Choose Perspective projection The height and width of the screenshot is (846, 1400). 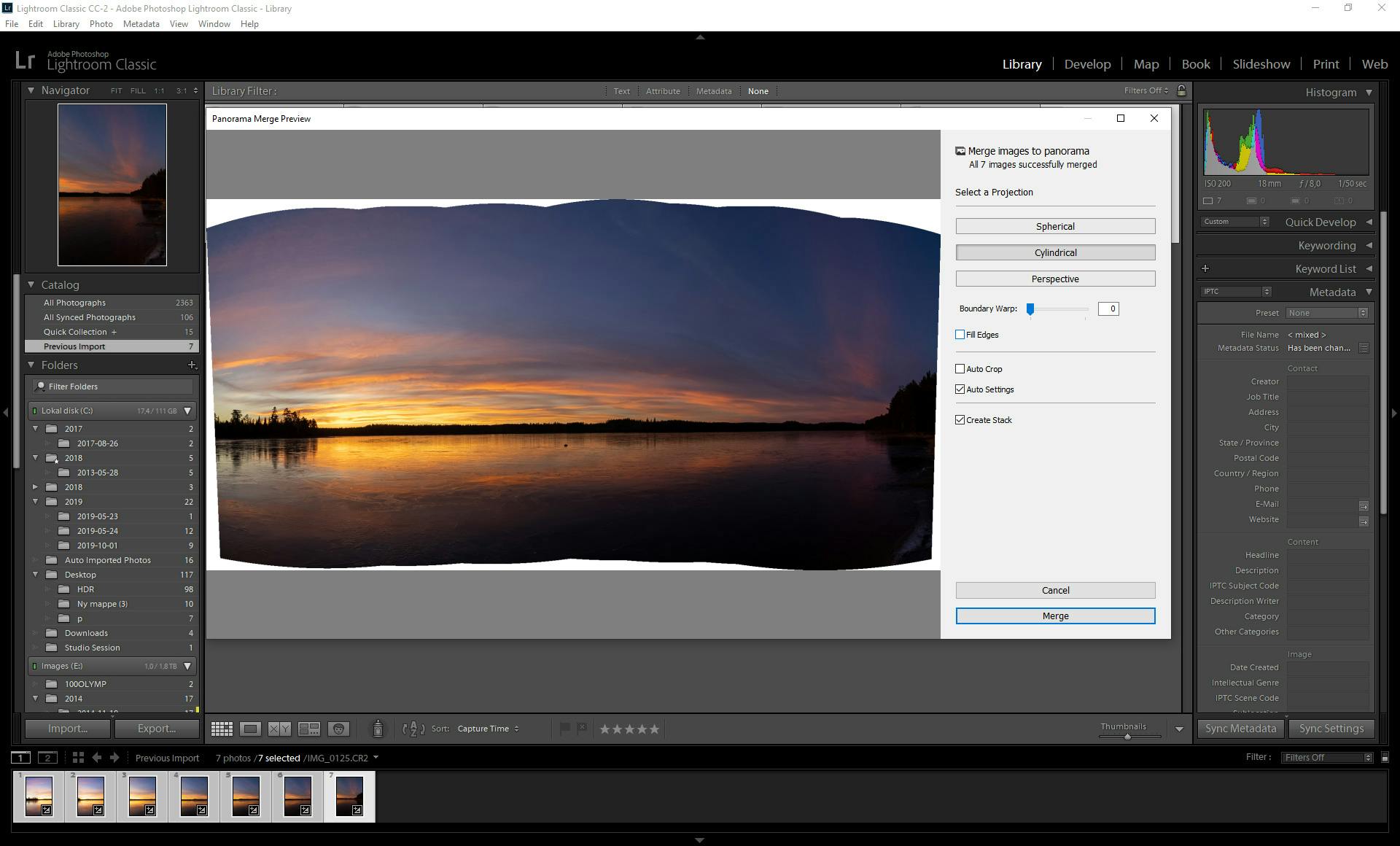pyautogui.click(x=1055, y=279)
